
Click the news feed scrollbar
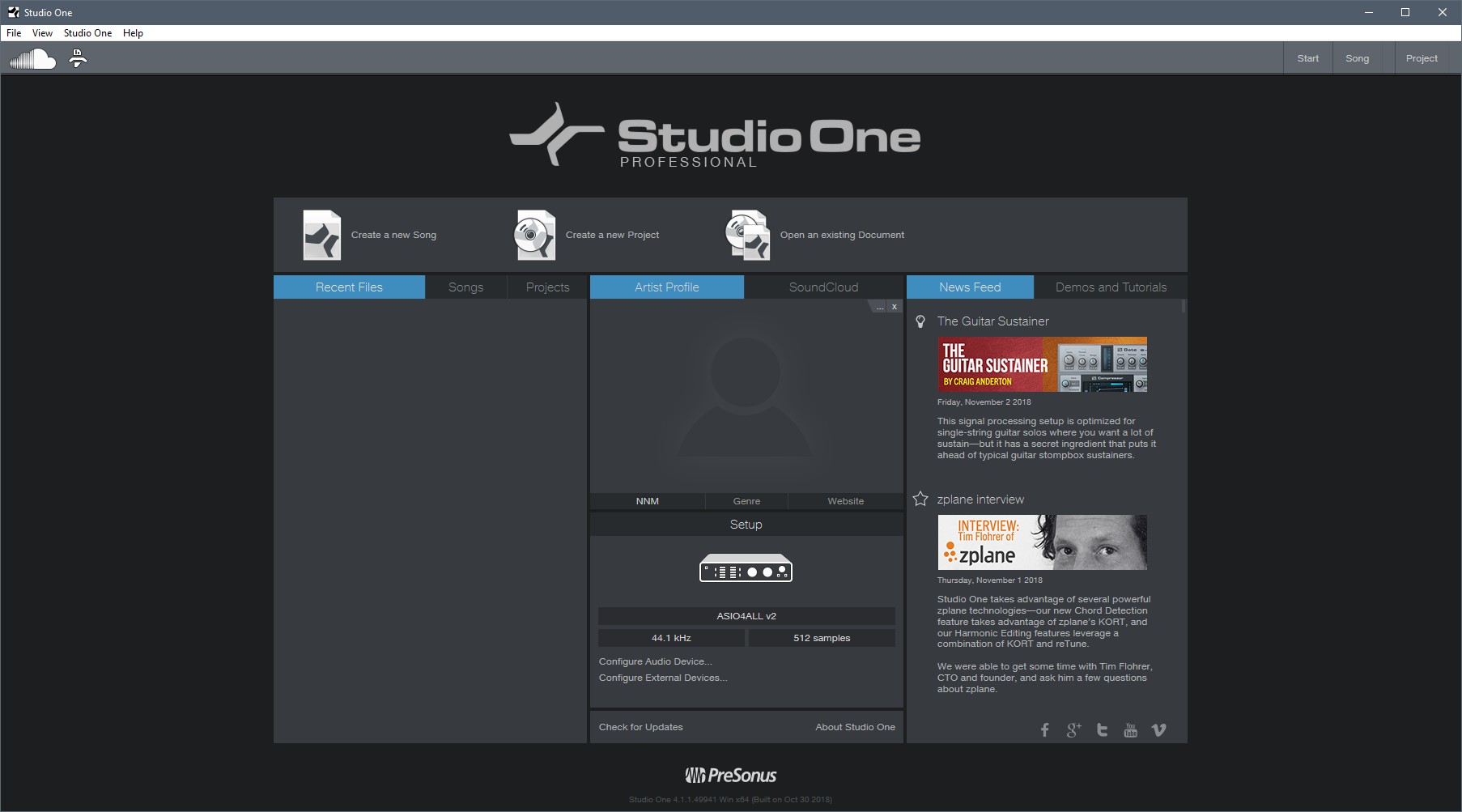pyautogui.click(x=1184, y=306)
